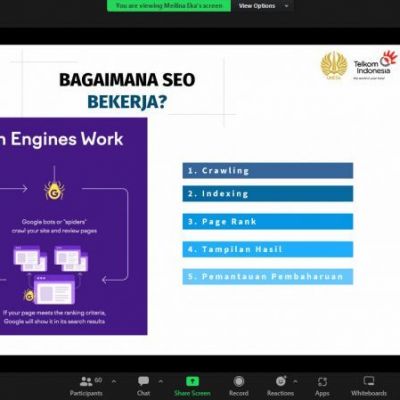Click the green Share Screen icon

click(192, 381)
